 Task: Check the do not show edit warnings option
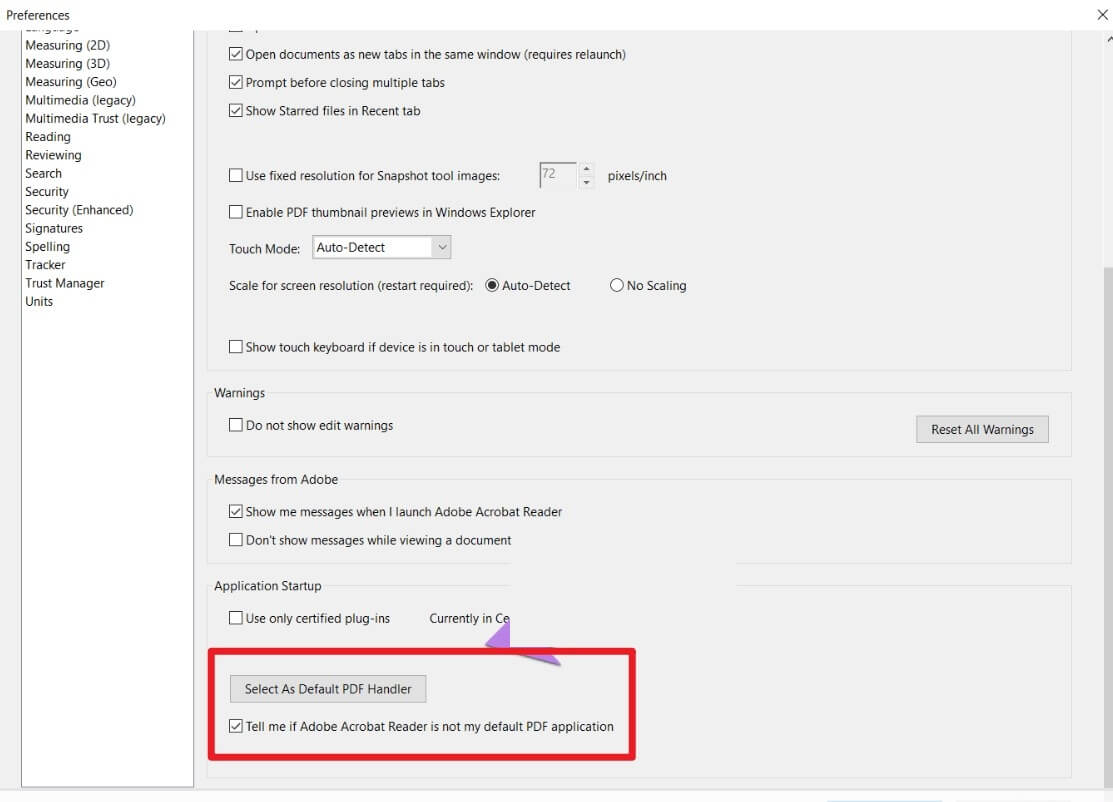236,425
